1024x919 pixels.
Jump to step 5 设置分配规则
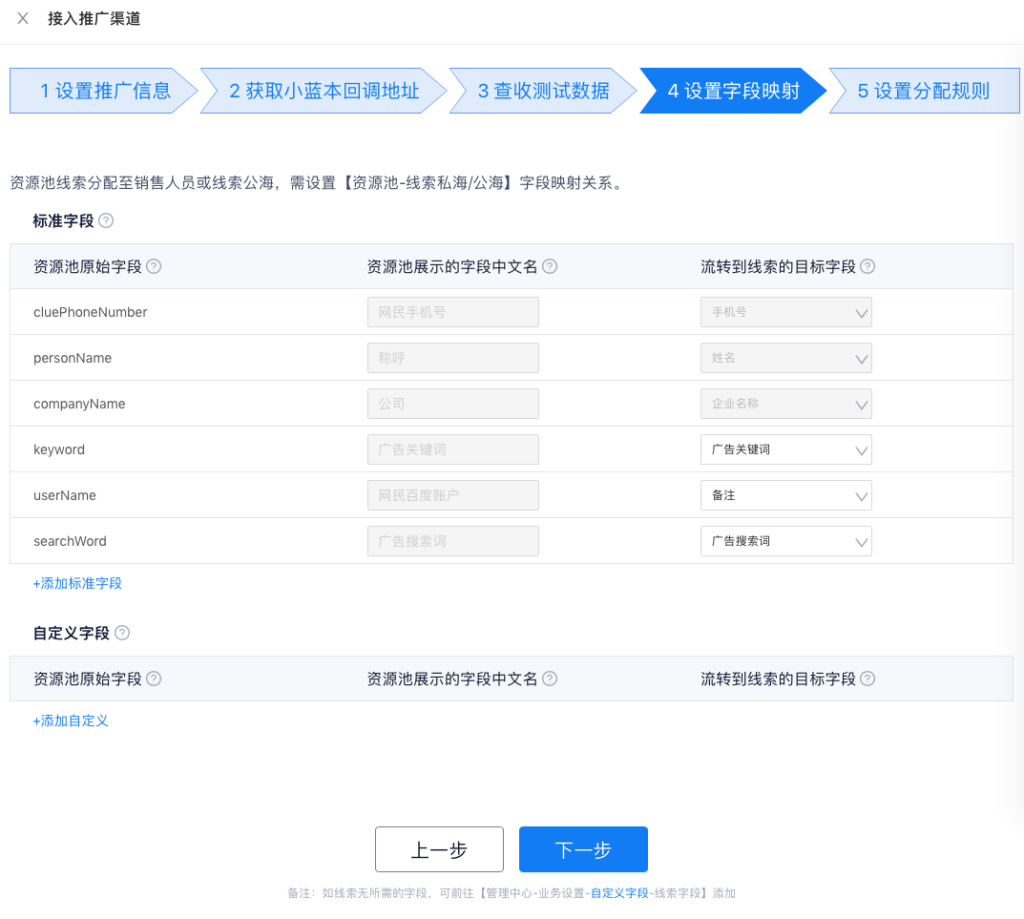pyautogui.click(x=922, y=91)
